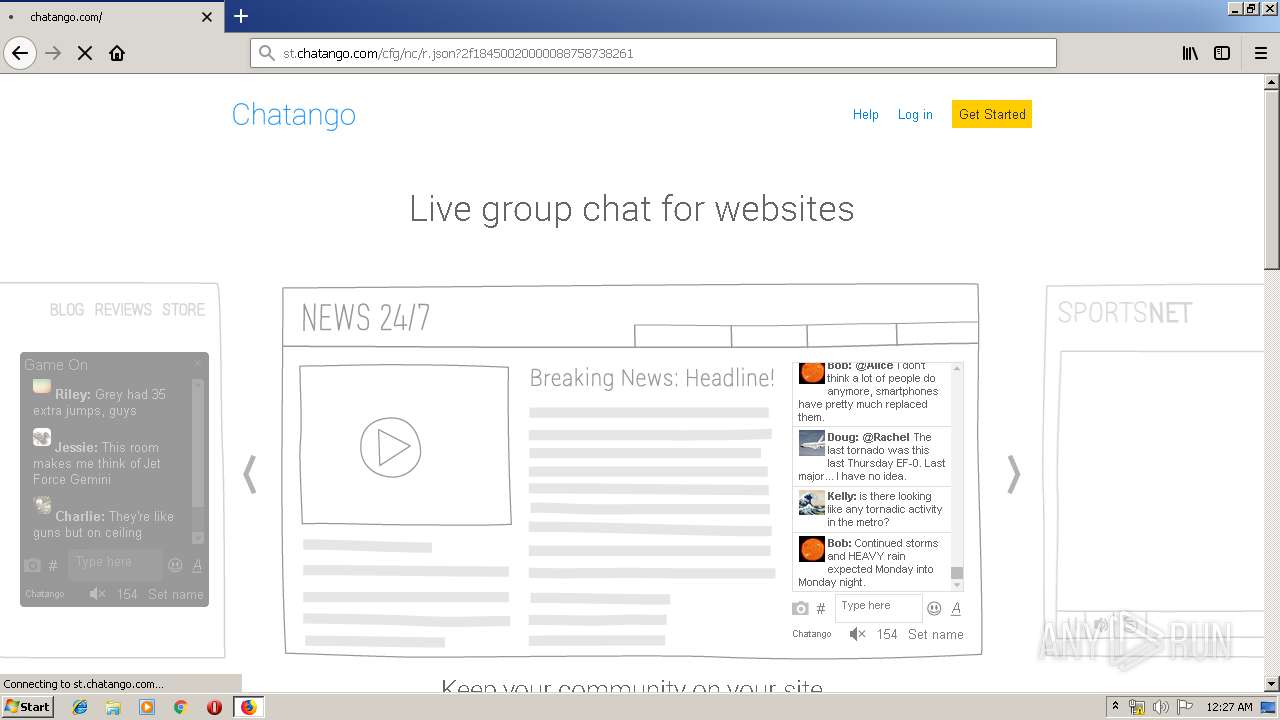The width and height of the screenshot is (1280, 720).
Task: Close the Game On chat box
Action: [x=197, y=363]
